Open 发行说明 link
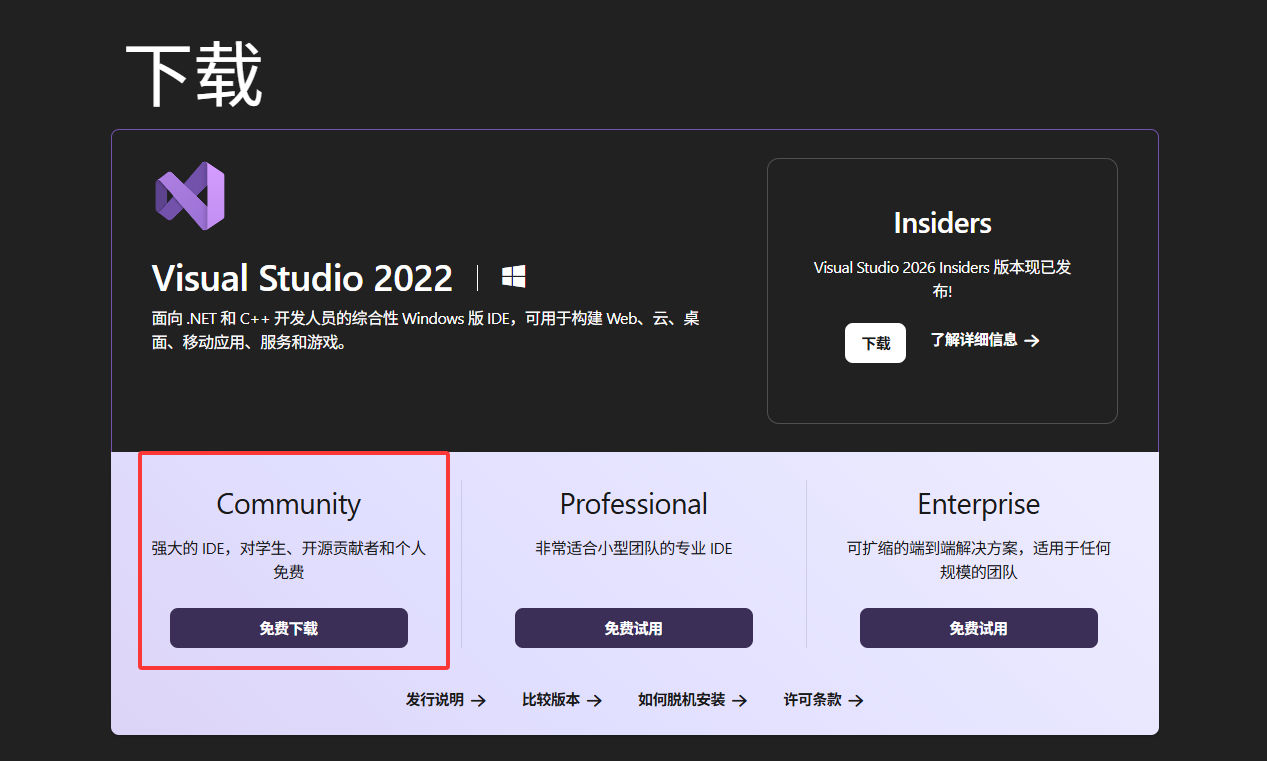The width and height of the screenshot is (1267, 761). (446, 700)
